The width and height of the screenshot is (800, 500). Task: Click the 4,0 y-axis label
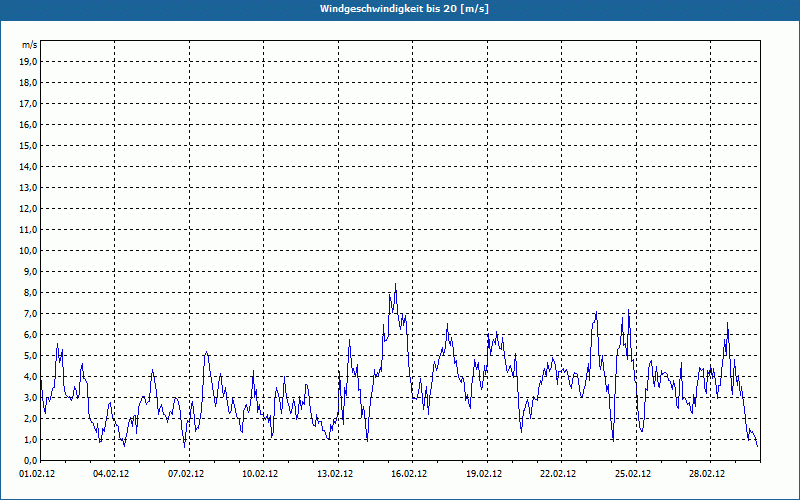(x=30, y=377)
